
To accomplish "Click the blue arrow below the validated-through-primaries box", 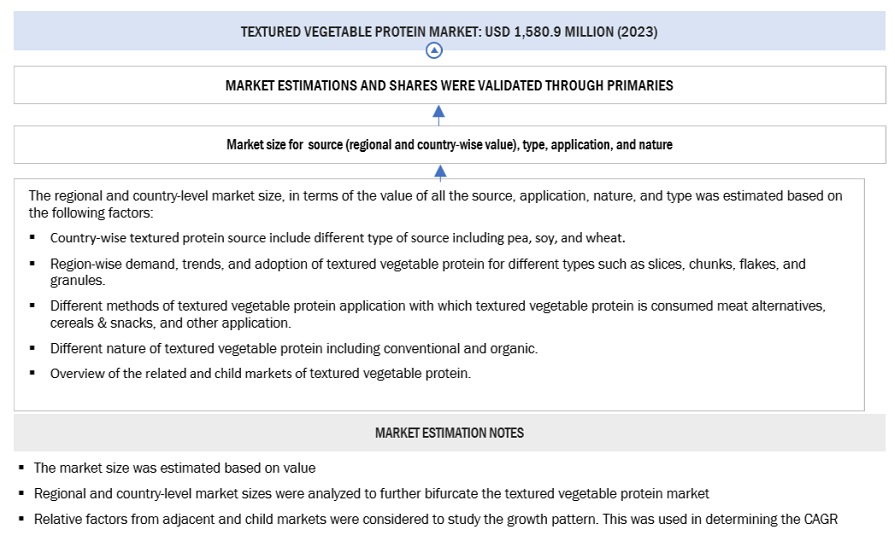I will [x=438, y=112].
